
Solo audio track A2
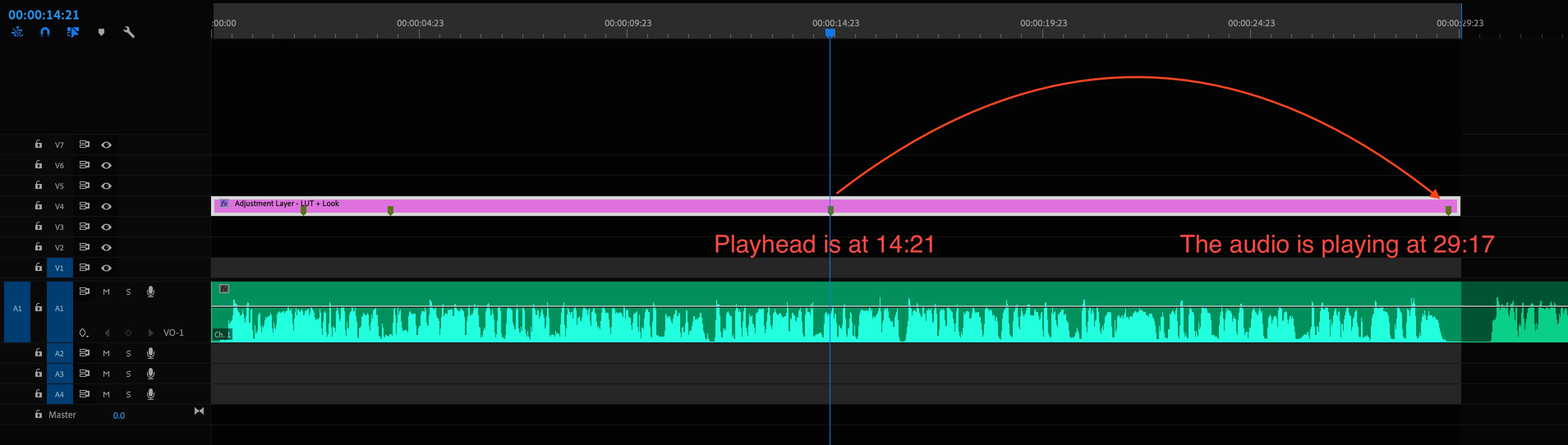pyautogui.click(x=129, y=353)
